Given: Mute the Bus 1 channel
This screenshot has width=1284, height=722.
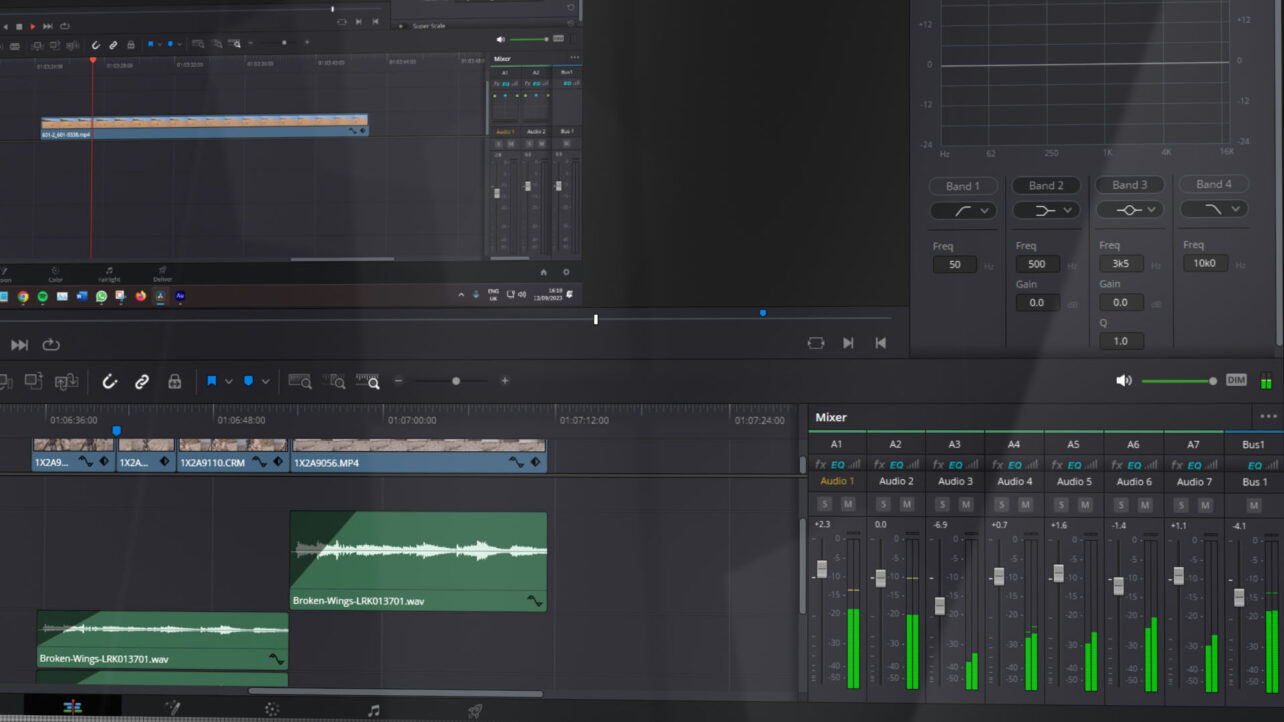Looking at the screenshot, I should pos(1253,505).
